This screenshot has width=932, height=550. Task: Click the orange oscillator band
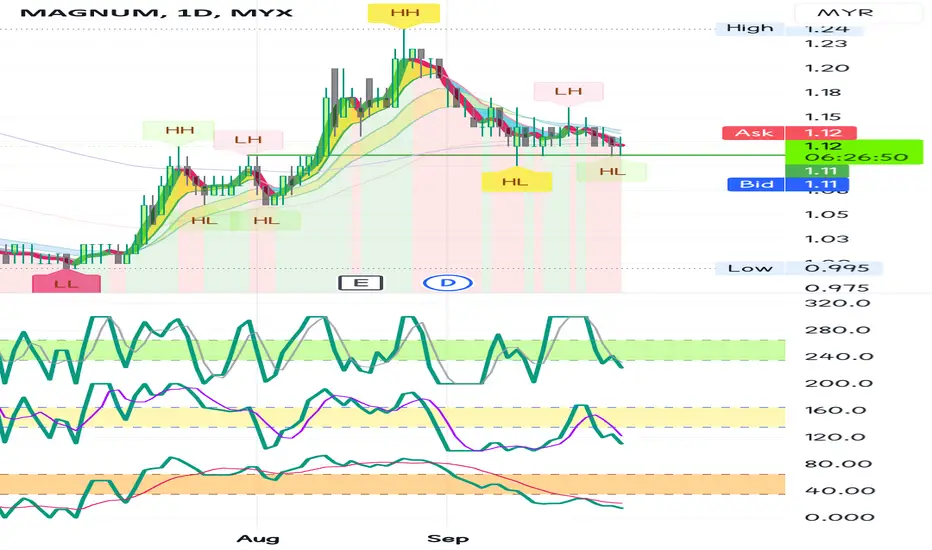[x=392, y=485]
